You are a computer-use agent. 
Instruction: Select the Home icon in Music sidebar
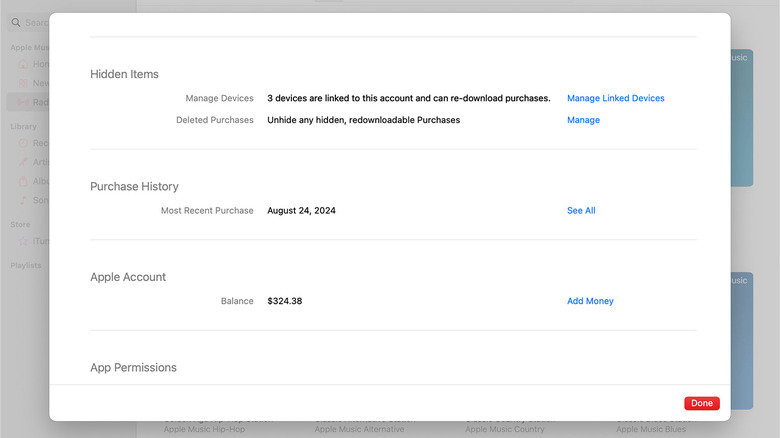[x=23, y=64]
